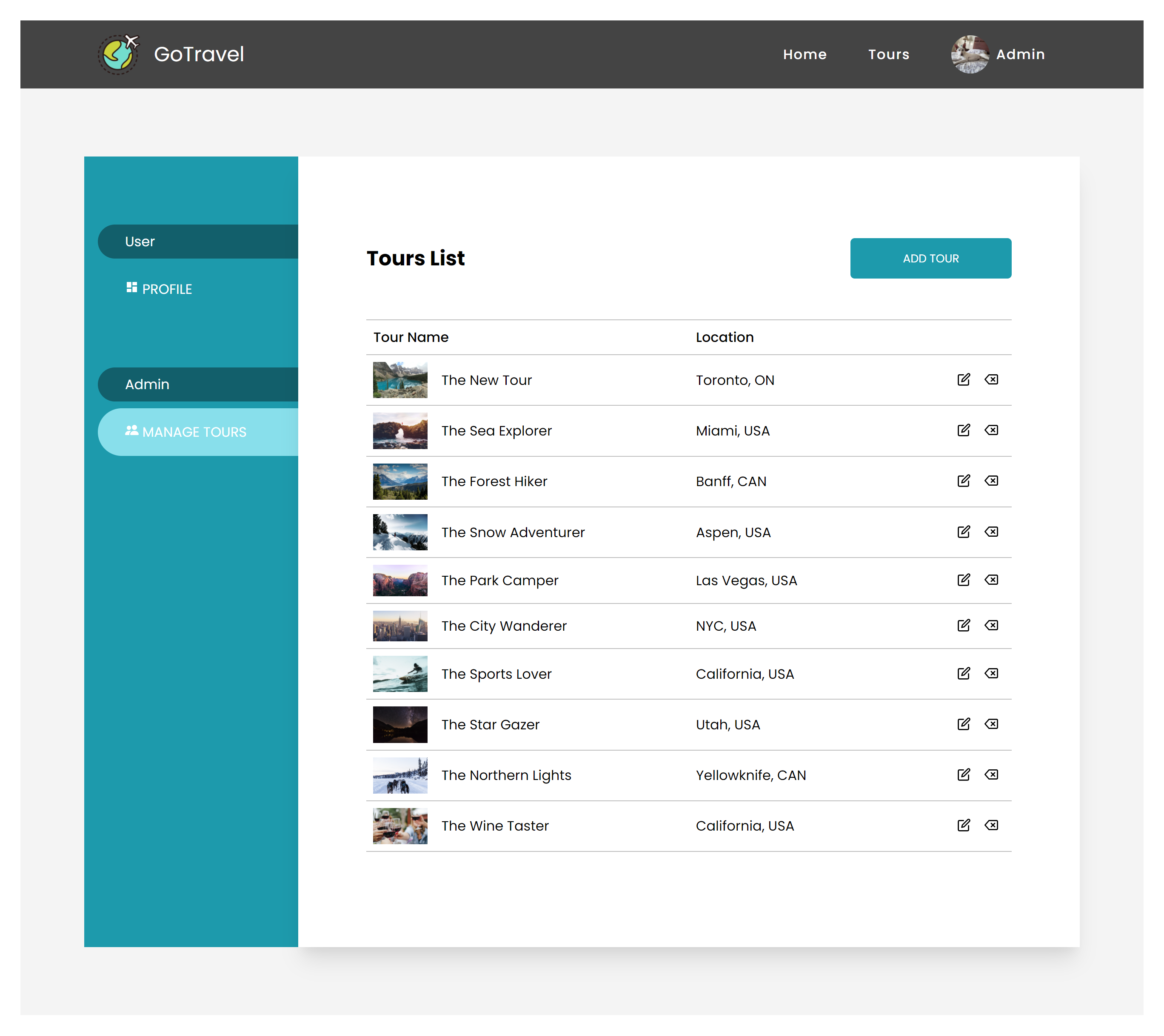Click the edit icon for The Forest Hiker
This screenshot has width=1164, height=1036.
[962, 481]
